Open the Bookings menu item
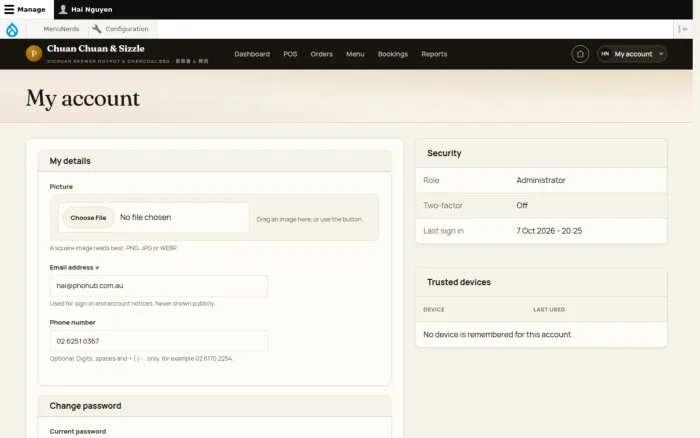The image size is (700, 438). (x=393, y=54)
